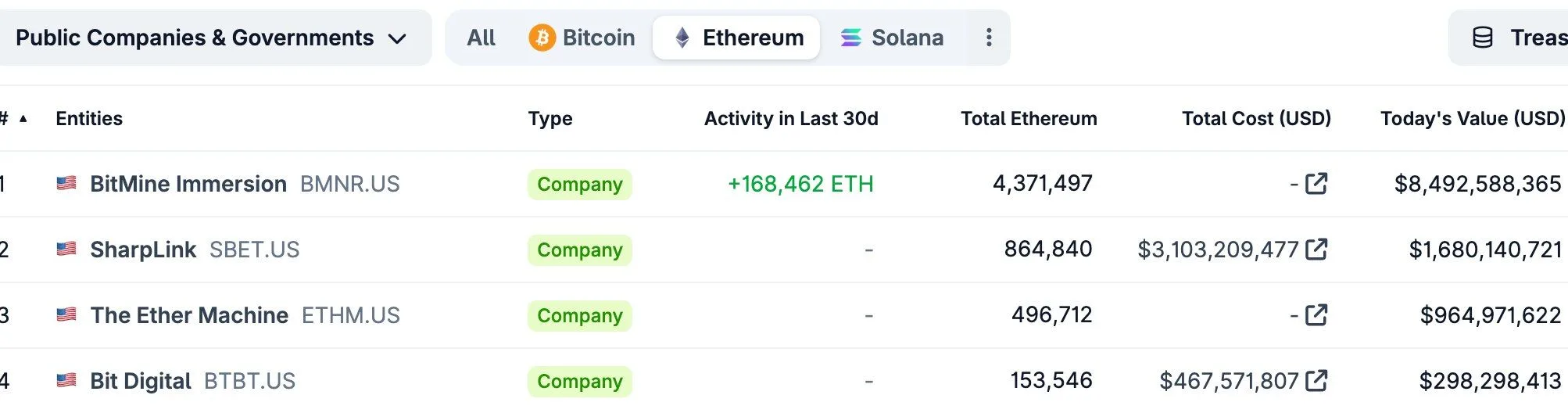Image resolution: width=1568 pixels, height=413 pixels.
Task: Open BitMine Immersion entity page
Action: coord(188,184)
